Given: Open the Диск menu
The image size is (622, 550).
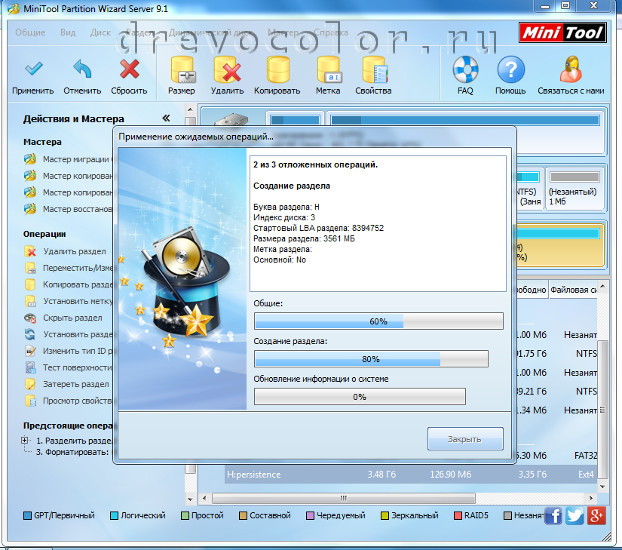Looking at the screenshot, I should pyautogui.click(x=100, y=33).
